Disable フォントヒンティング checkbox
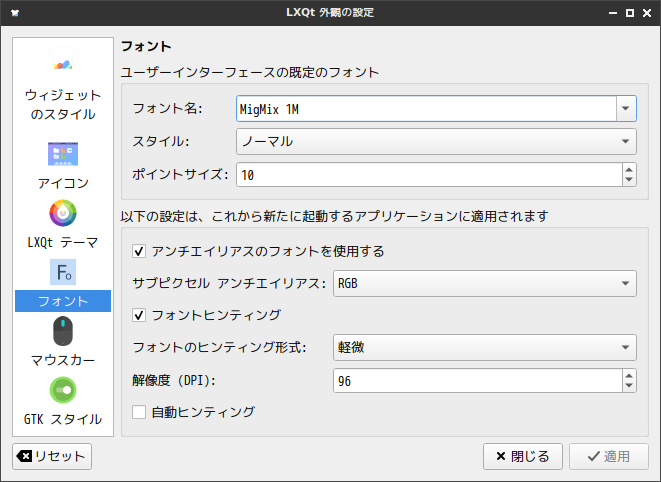 pos(139,315)
